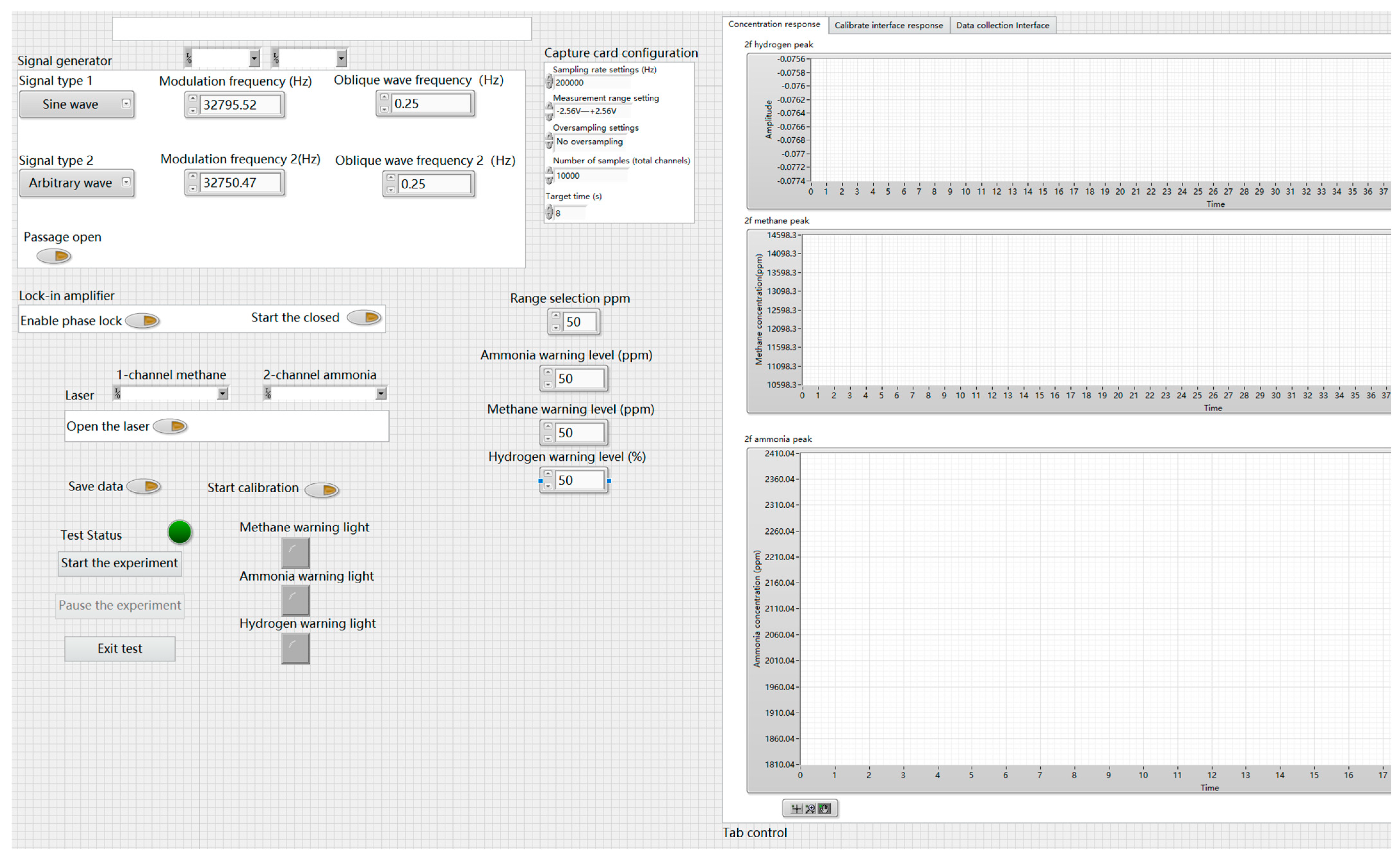
Task: Click the Modulation frequency 32795.52 input field
Action: [x=239, y=105]
